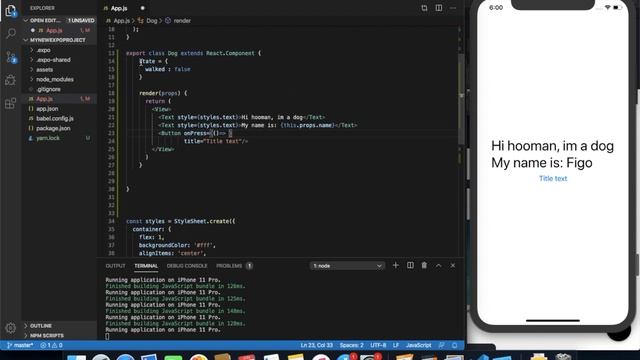Open the Search view in activity bar
The image size is (640, 360).
point(11,33)
